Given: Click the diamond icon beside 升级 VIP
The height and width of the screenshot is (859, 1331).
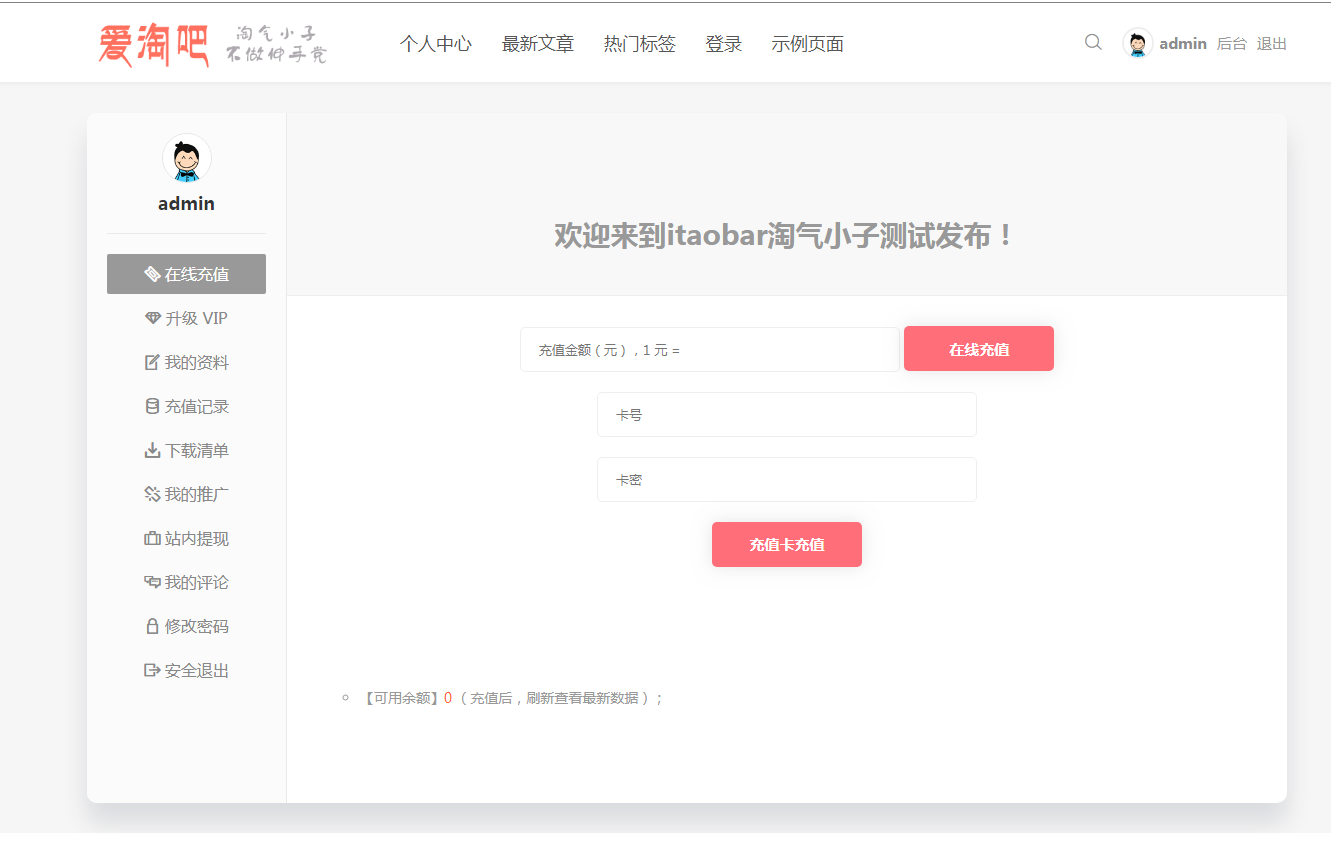Looking at the screenshot, I should 153,318.
